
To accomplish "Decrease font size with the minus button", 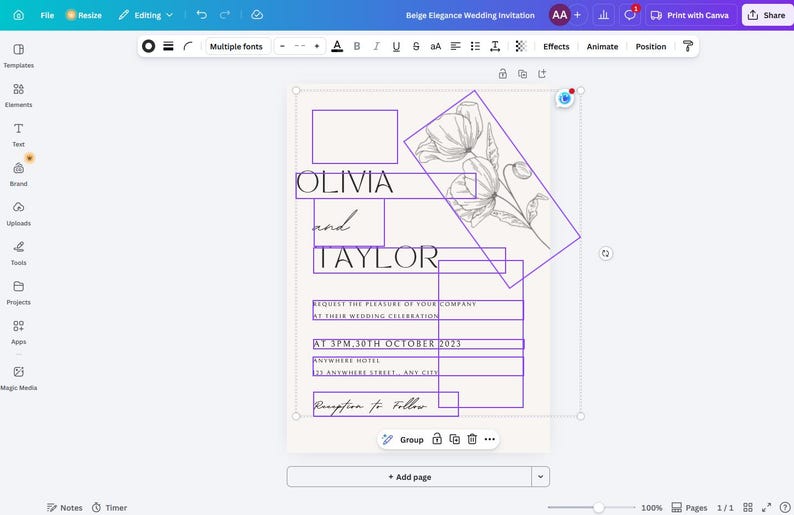I will (283, 46).
